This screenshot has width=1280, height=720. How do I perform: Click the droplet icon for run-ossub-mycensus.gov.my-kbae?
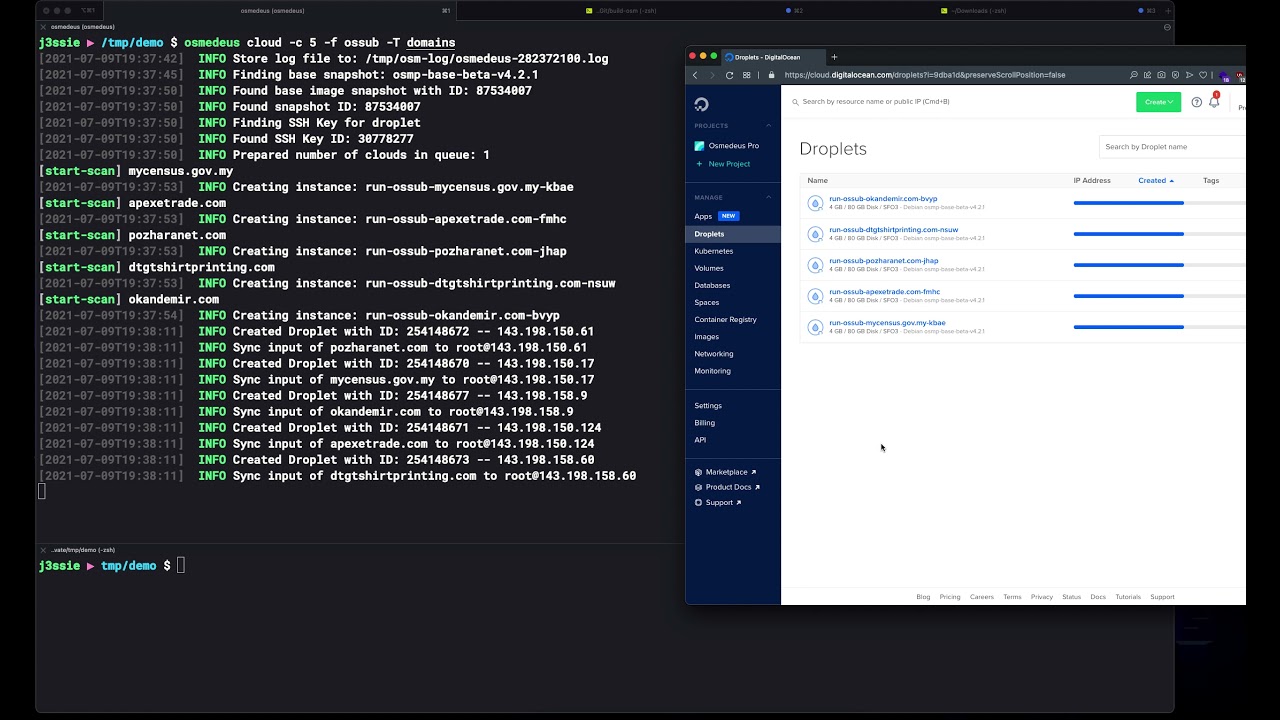[x=815, y=327]
